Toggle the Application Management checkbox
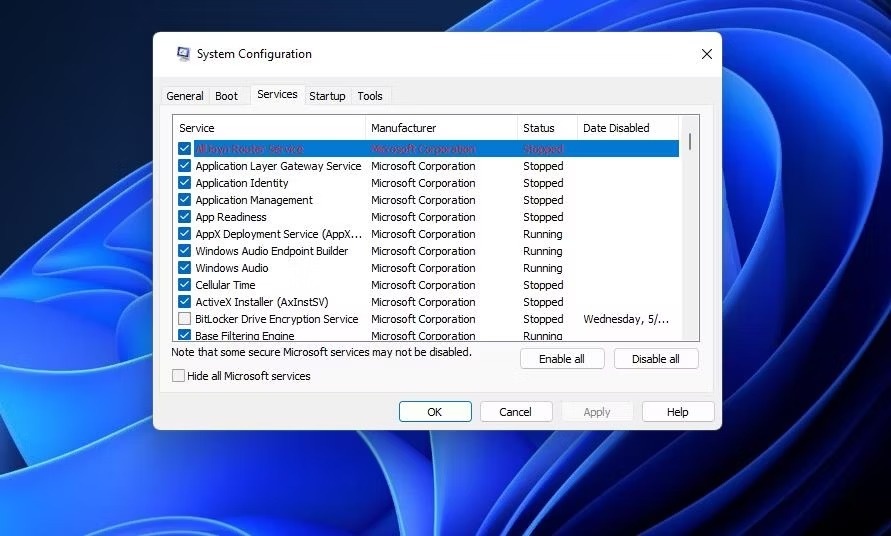891x536 pixels. point(184,200)
